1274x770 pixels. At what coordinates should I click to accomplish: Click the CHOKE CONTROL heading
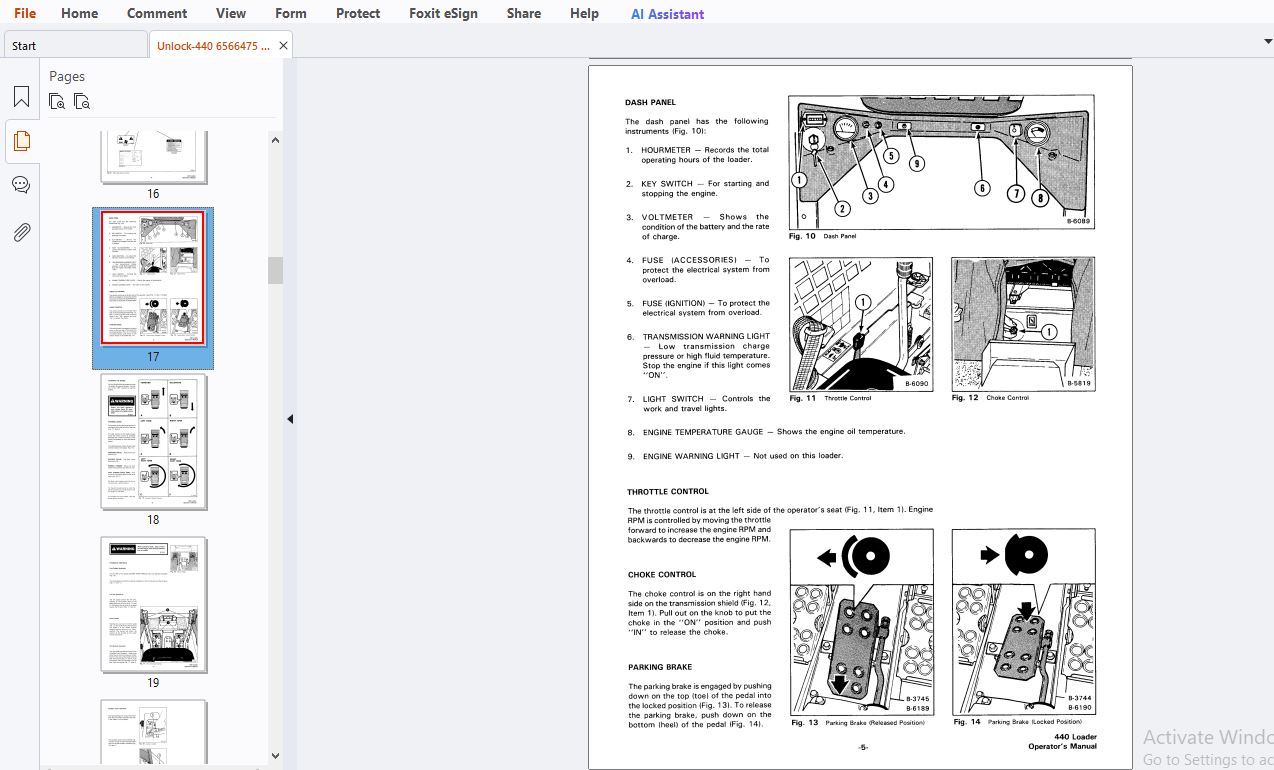(x=662, y=575)
